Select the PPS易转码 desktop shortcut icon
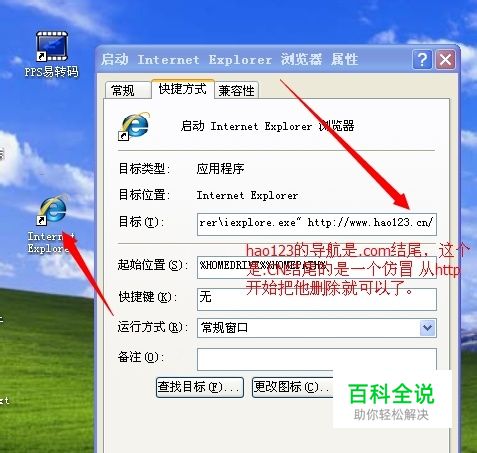Screen dimensions: 477x453 click(52, 46)
